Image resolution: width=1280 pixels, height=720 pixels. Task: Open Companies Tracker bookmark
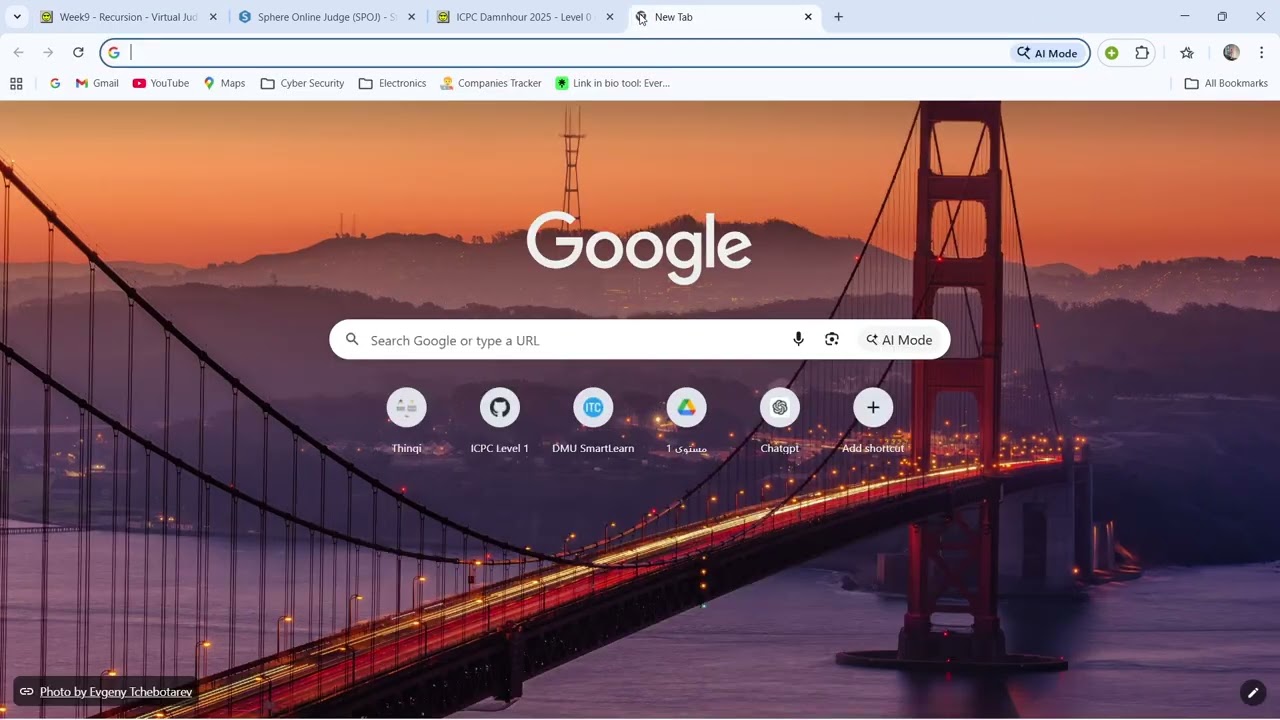(491, 83)
